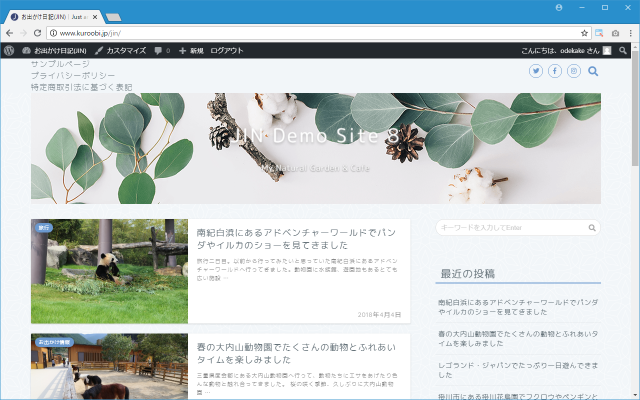Open お出かけ日記(JIN) dashboard menu
This screenshot has width=640, height=400.
54,51
